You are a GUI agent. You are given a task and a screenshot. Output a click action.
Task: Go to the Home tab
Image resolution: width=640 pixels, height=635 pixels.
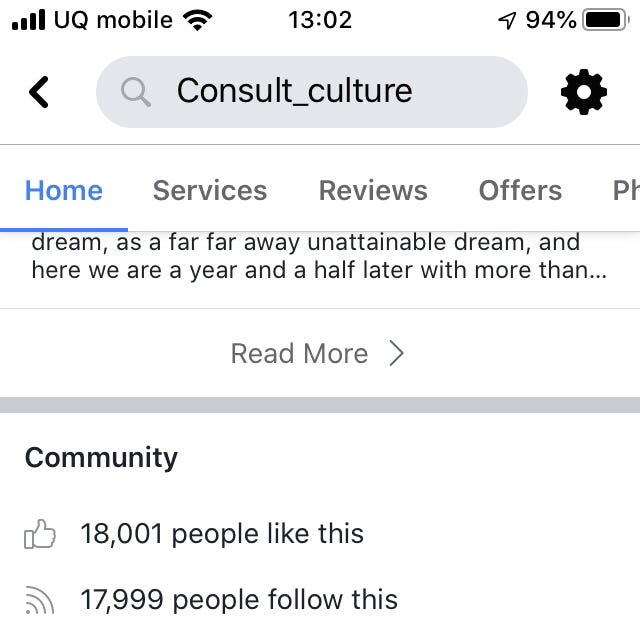[64, 191]
